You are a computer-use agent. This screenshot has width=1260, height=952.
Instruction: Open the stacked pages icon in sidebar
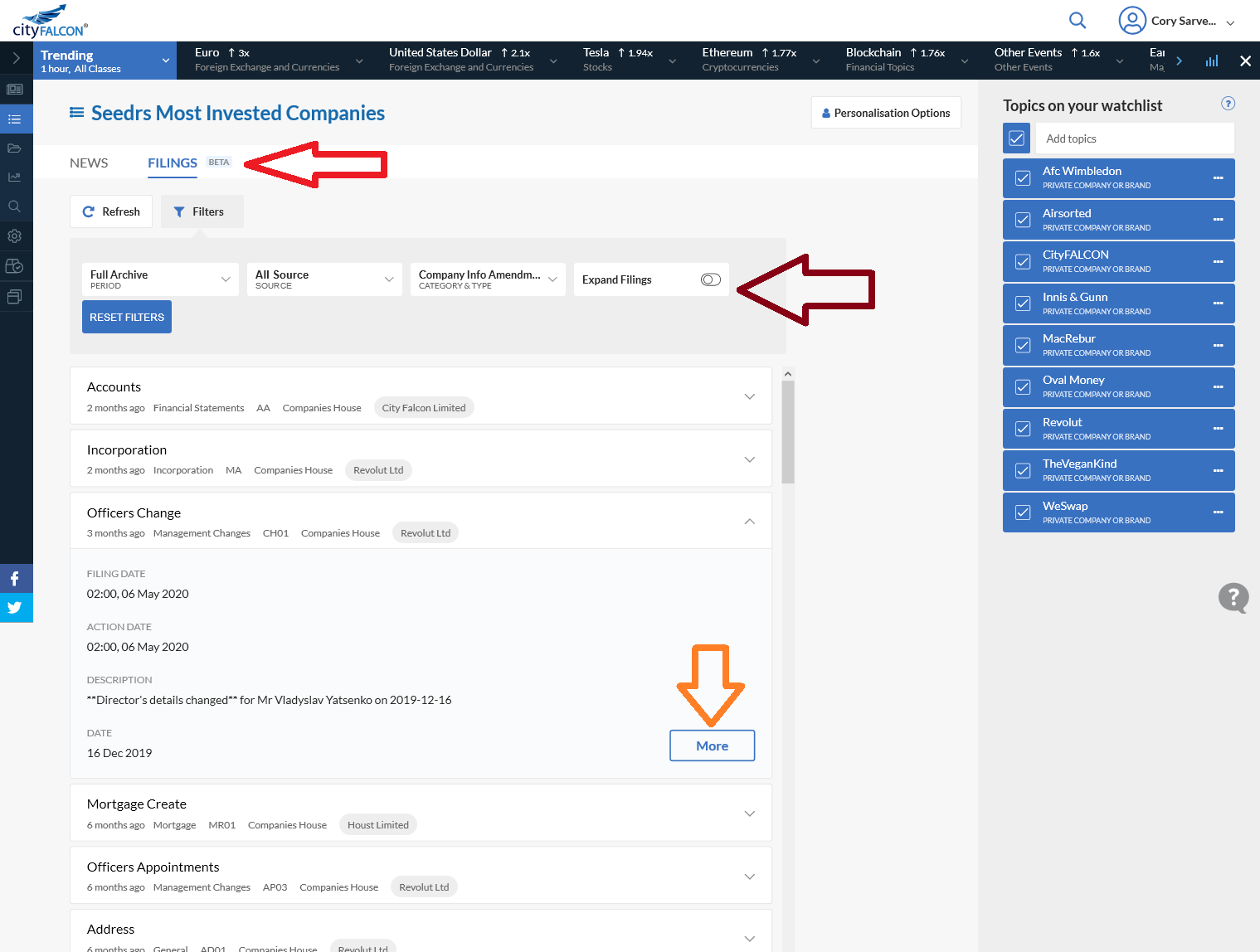[15, 296]
